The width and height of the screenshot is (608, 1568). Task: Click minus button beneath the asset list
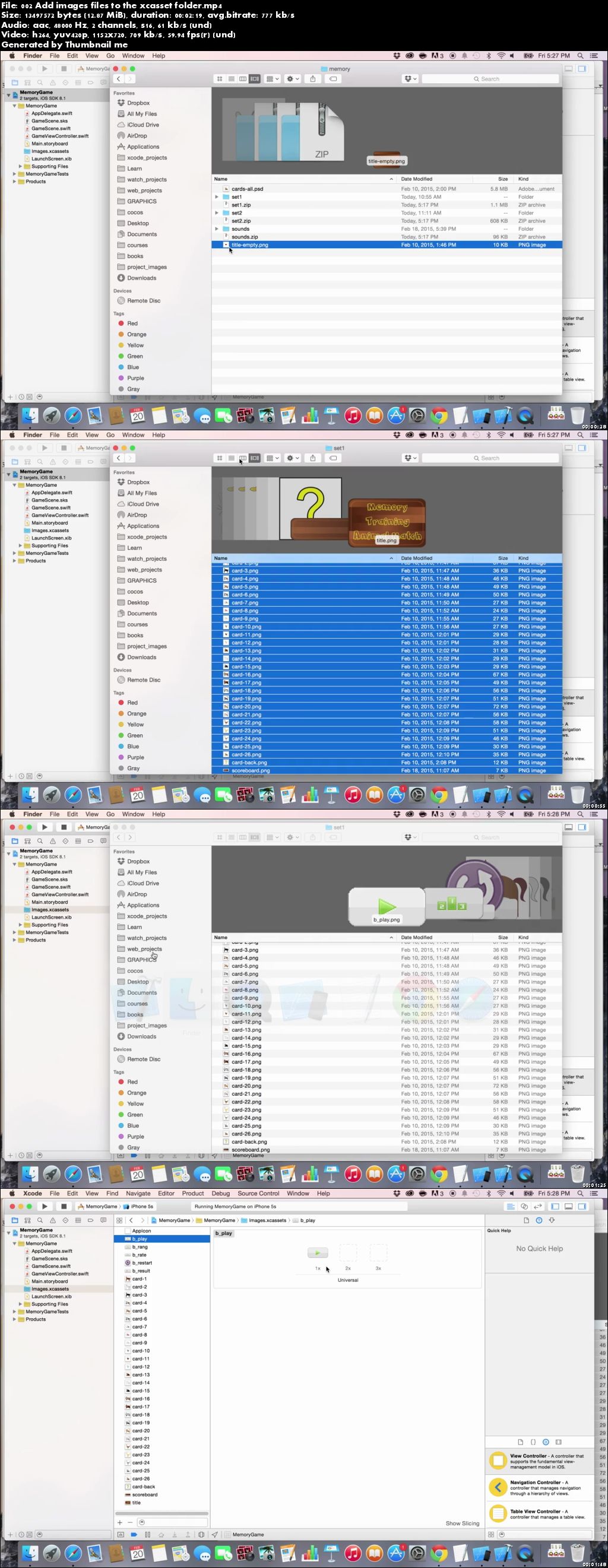click(132, 1522)
